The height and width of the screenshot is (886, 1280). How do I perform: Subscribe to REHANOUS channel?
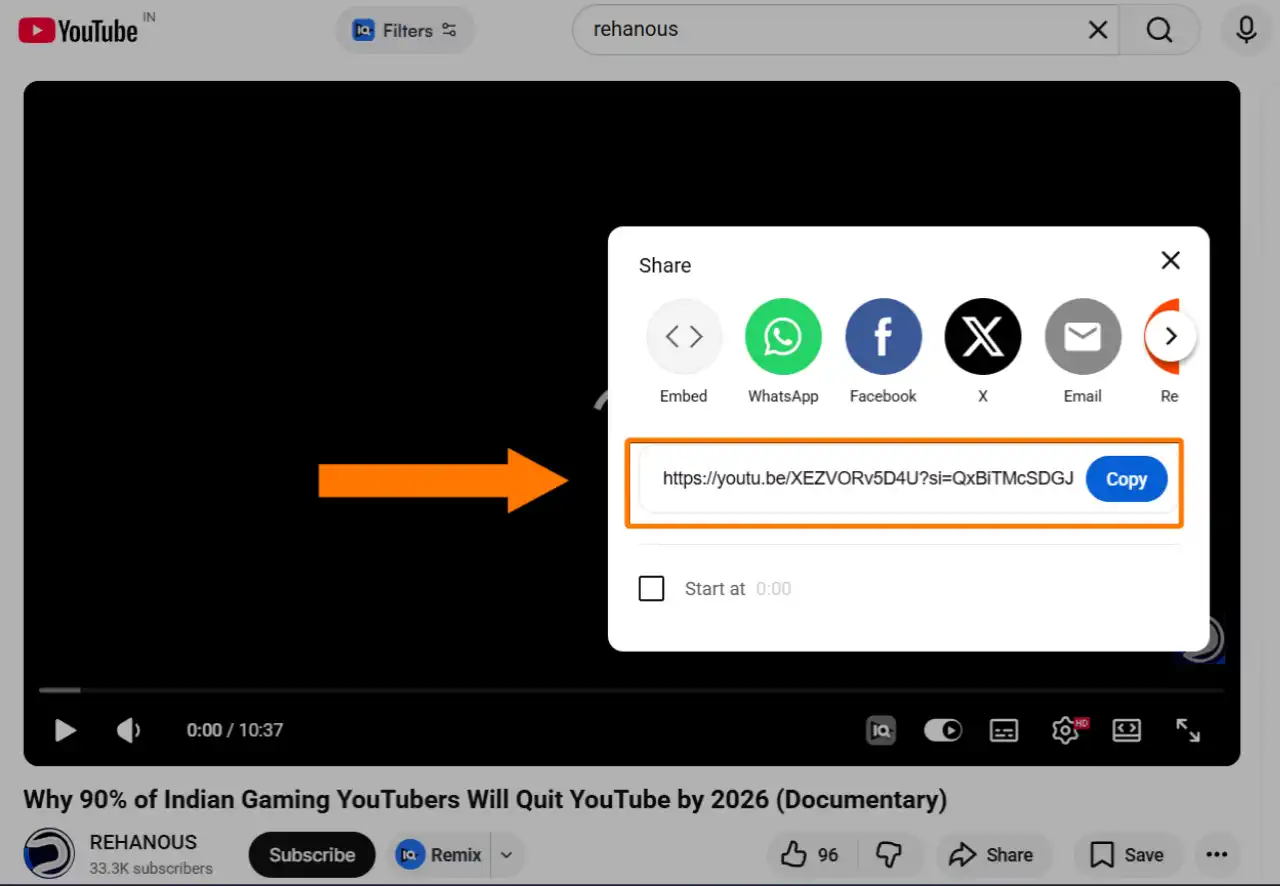point(311,854)
